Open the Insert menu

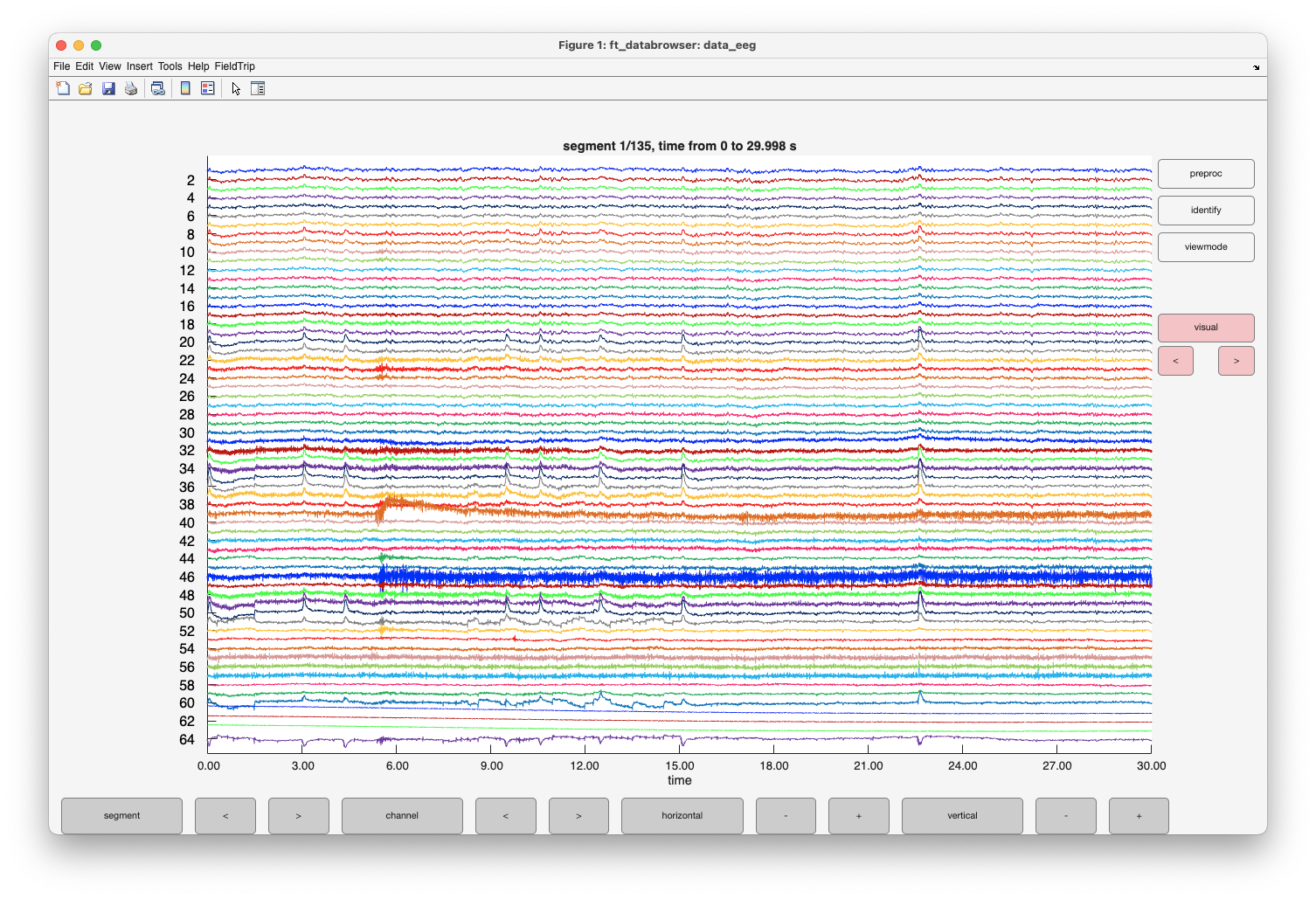coord(139,66)
